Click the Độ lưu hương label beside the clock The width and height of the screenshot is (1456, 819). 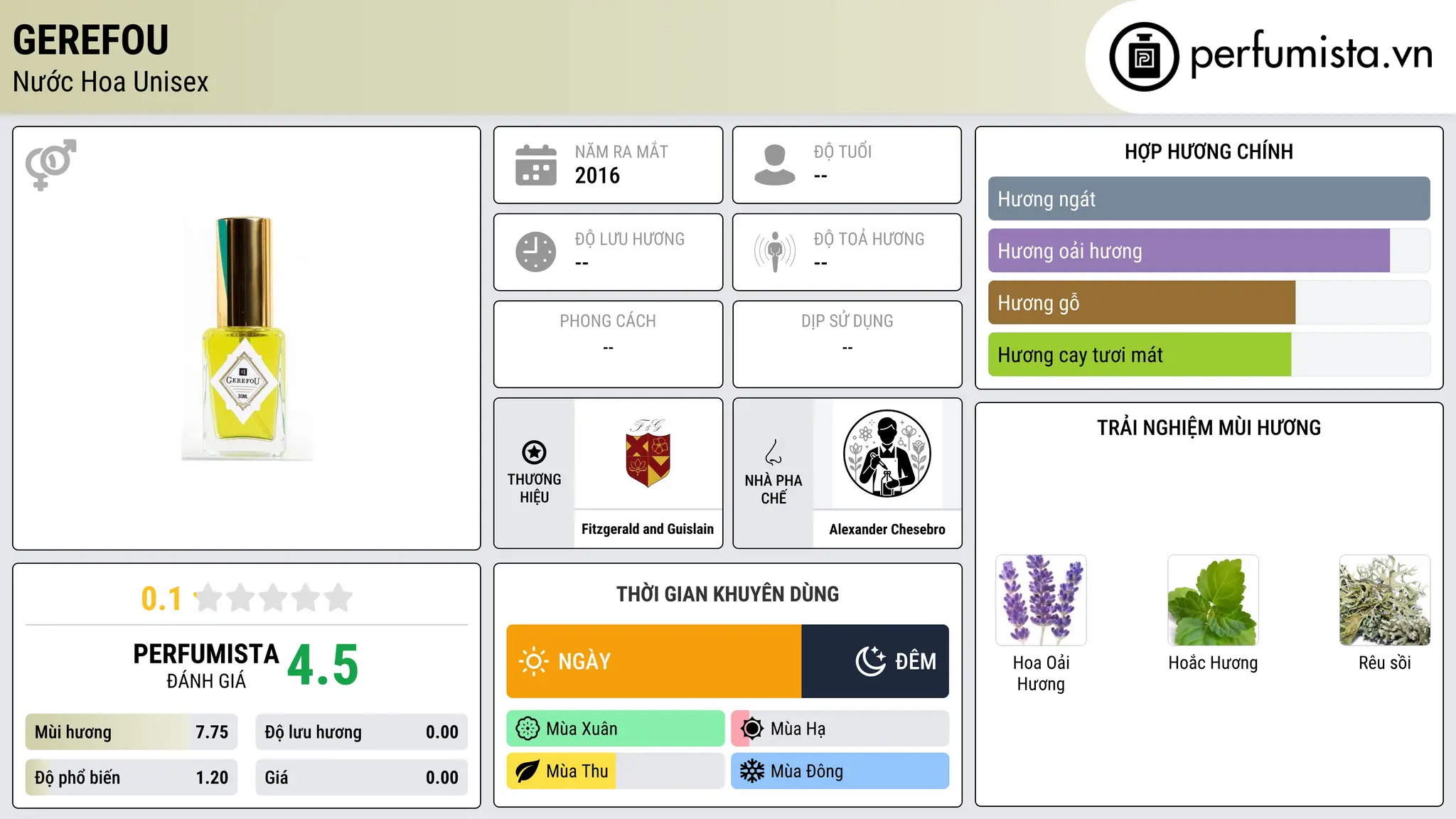pos(629,239)
